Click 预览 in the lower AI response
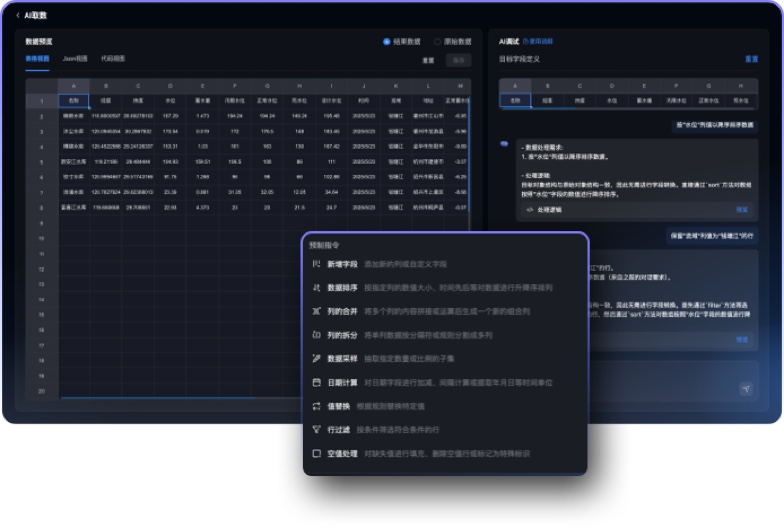The width and height of the screenshot is (784, 526). [x=742, y=340]
